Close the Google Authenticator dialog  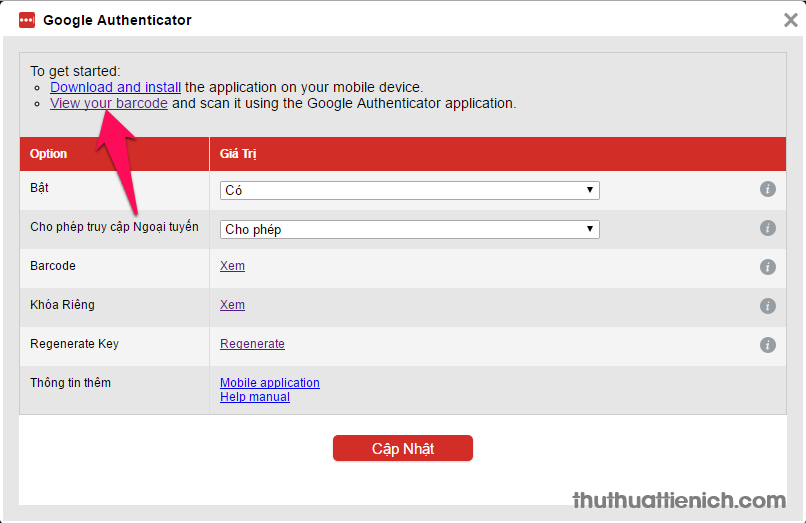point(790,20)
